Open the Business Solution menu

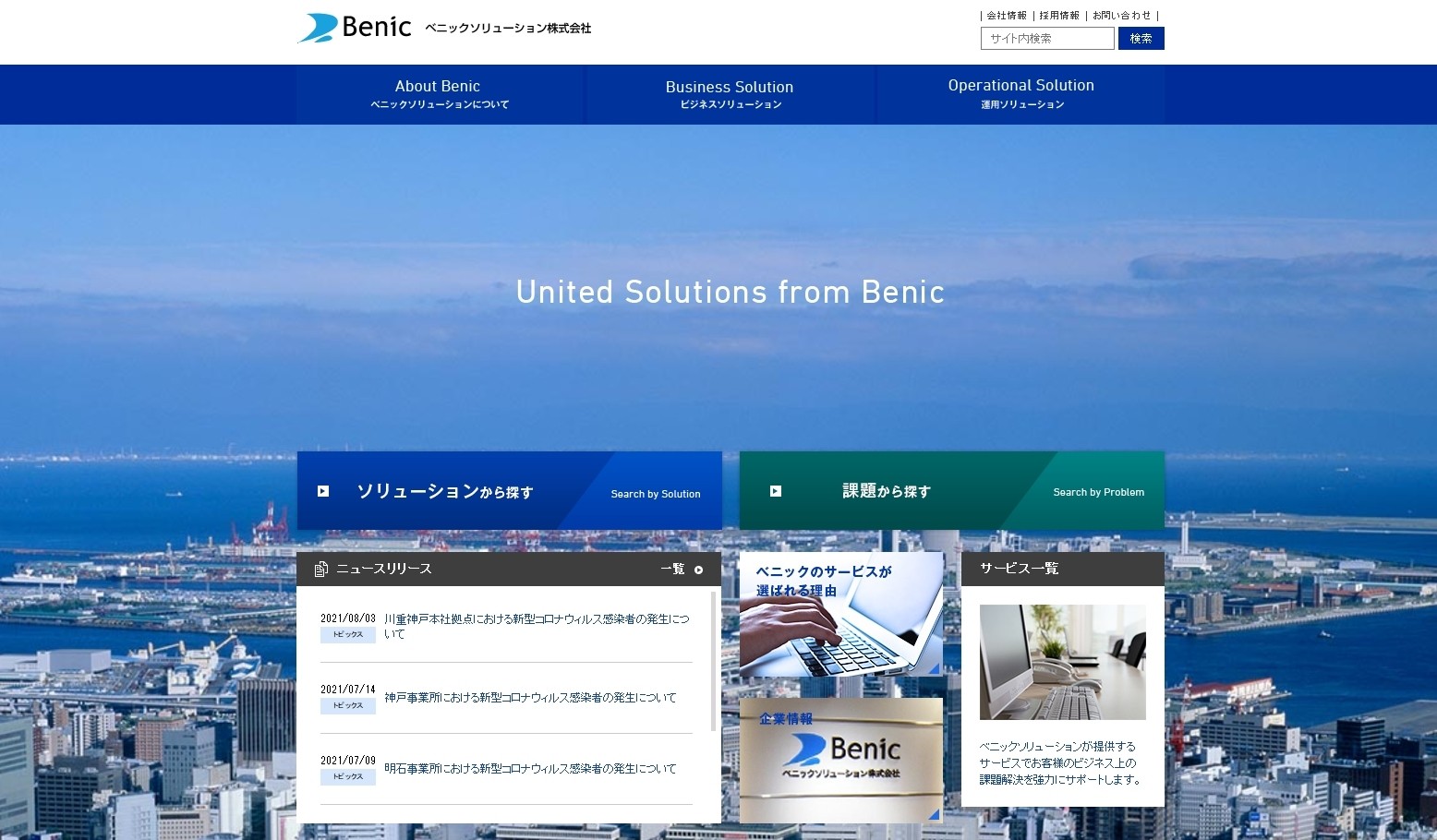coord(730,94)
